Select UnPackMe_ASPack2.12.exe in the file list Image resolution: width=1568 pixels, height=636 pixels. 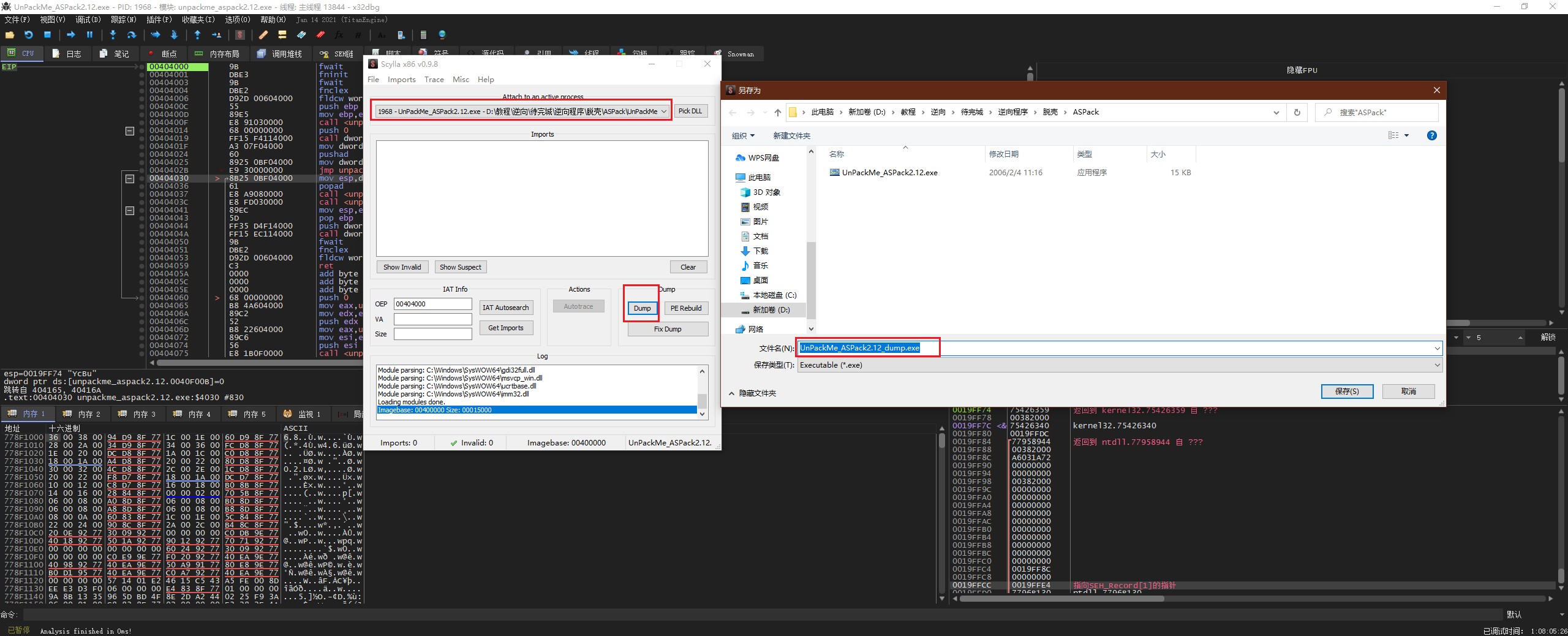click(x=889, y=173)
